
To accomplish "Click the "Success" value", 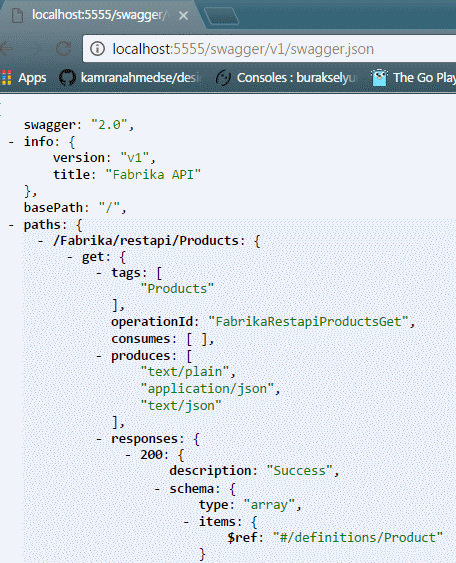I will point(300,470).
